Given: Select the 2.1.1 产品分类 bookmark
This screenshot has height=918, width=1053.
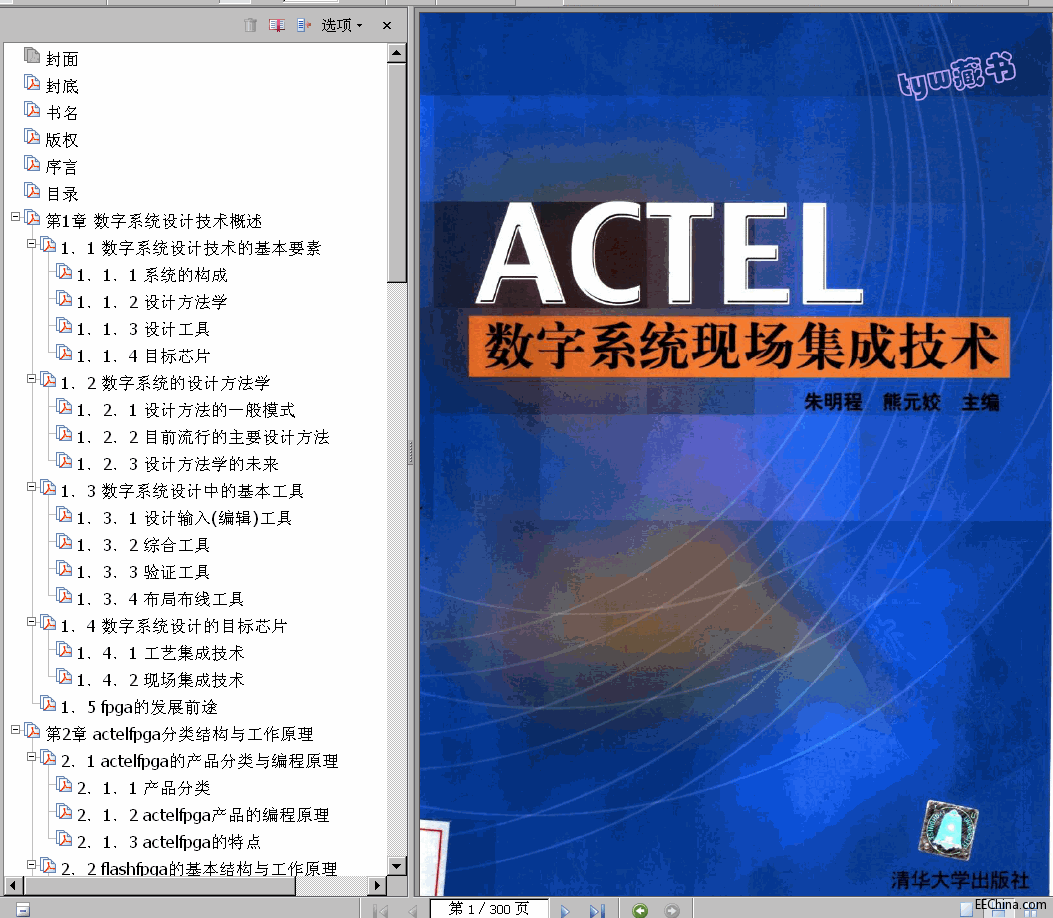Looking at the screenshot, I should [143, 788].
